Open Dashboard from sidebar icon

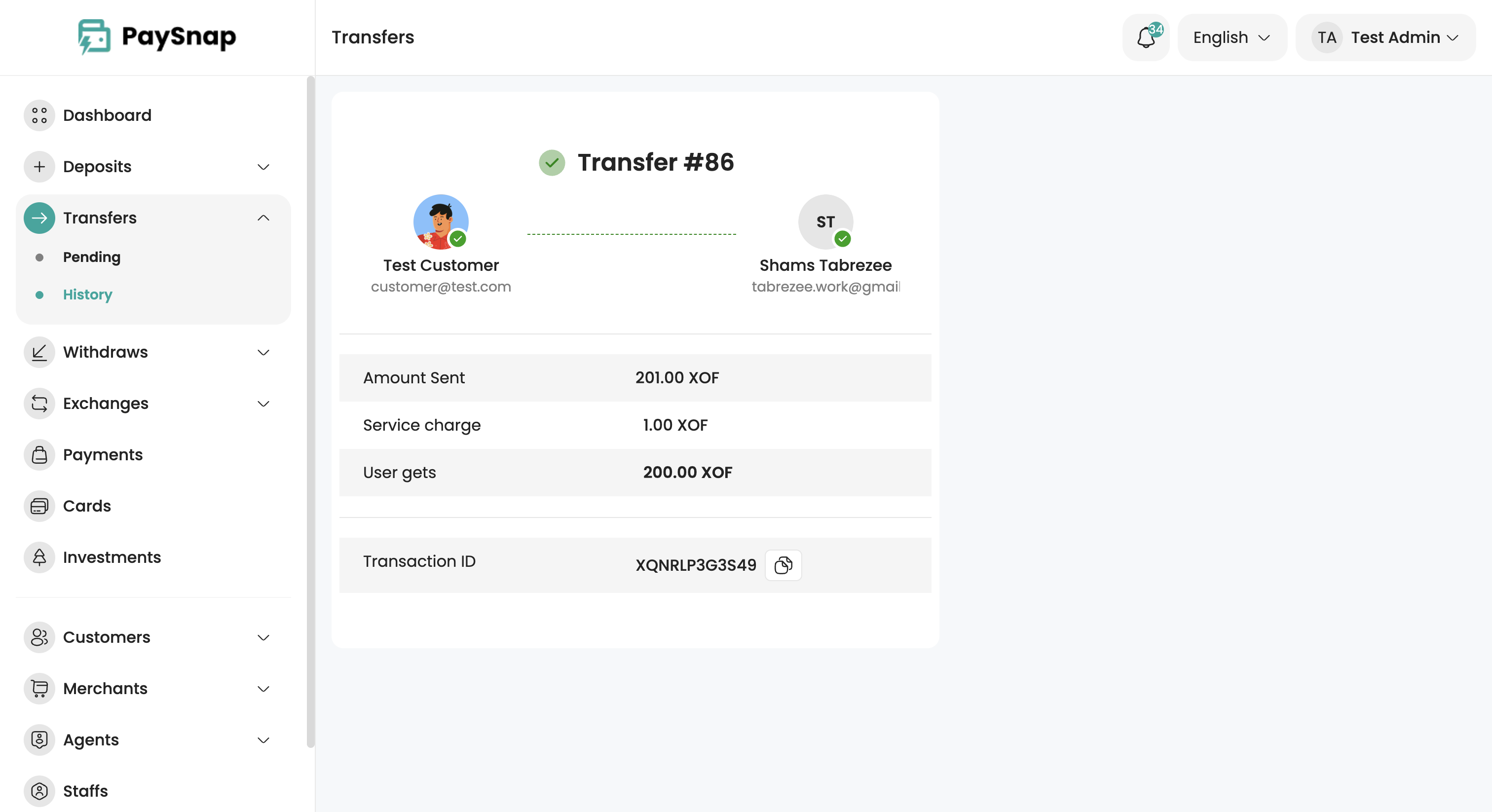[39, 115]
